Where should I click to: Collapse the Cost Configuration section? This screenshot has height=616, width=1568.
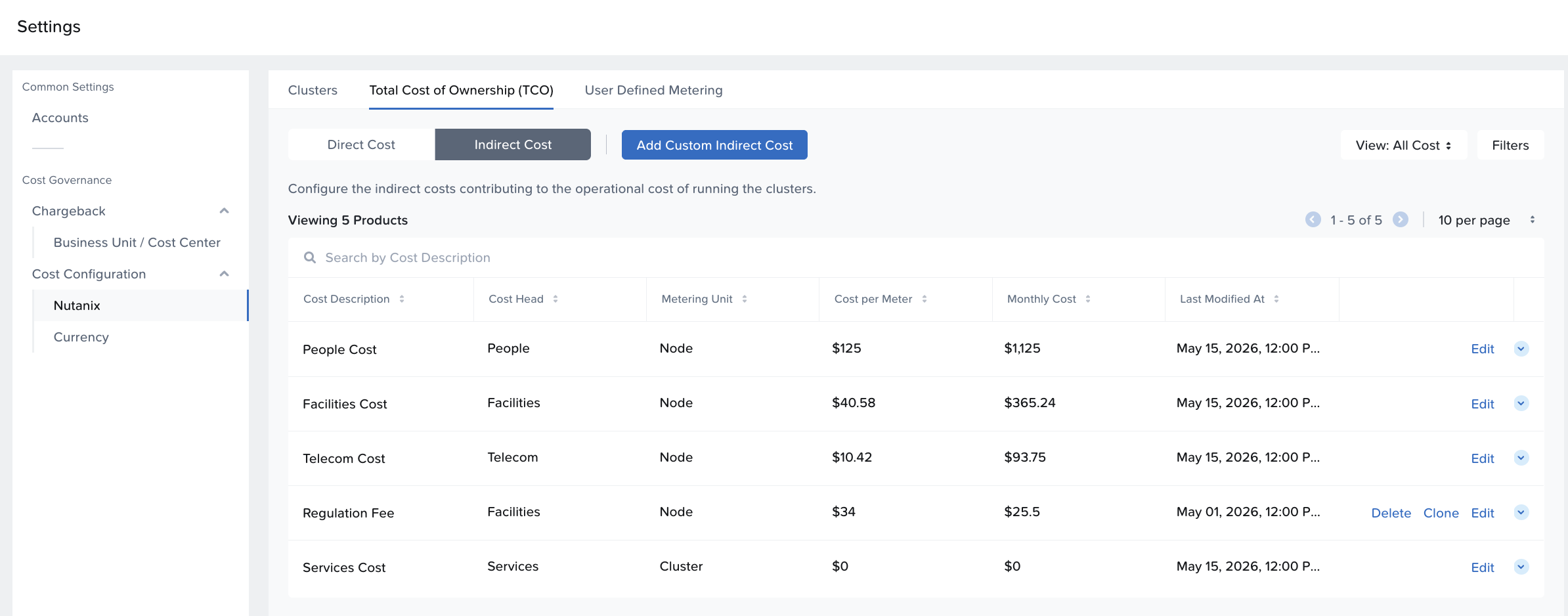224,274
